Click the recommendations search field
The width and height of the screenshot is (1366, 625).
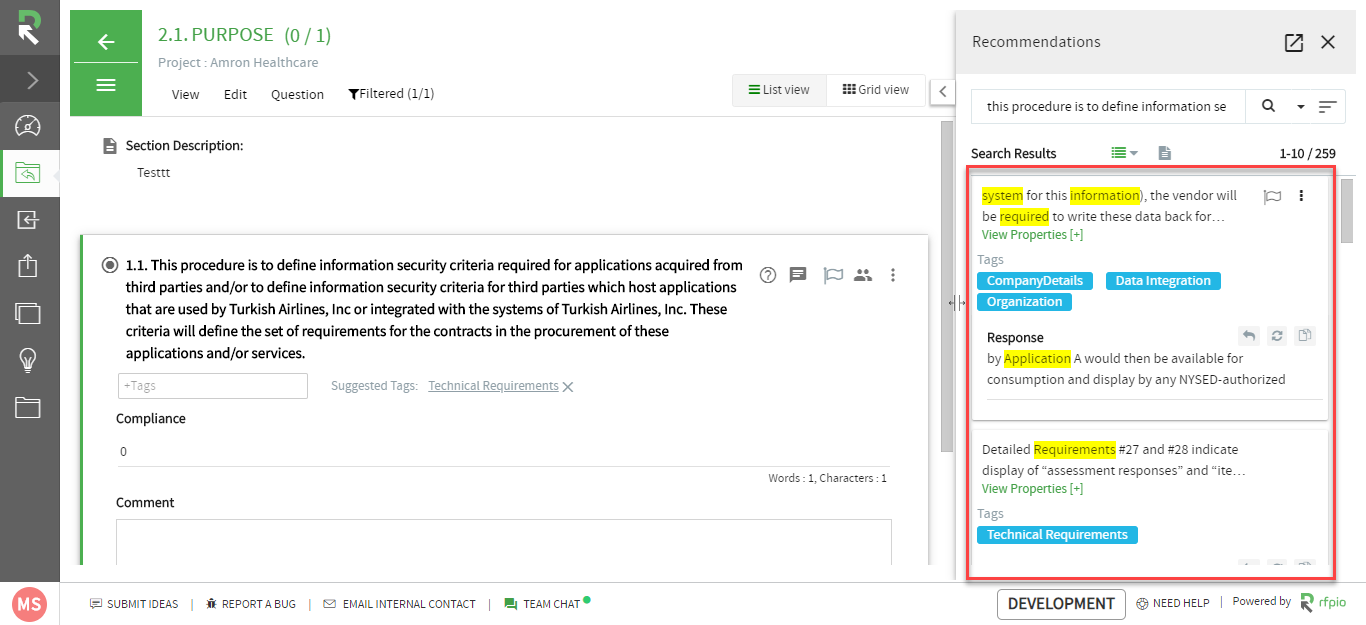point(1108,106)
